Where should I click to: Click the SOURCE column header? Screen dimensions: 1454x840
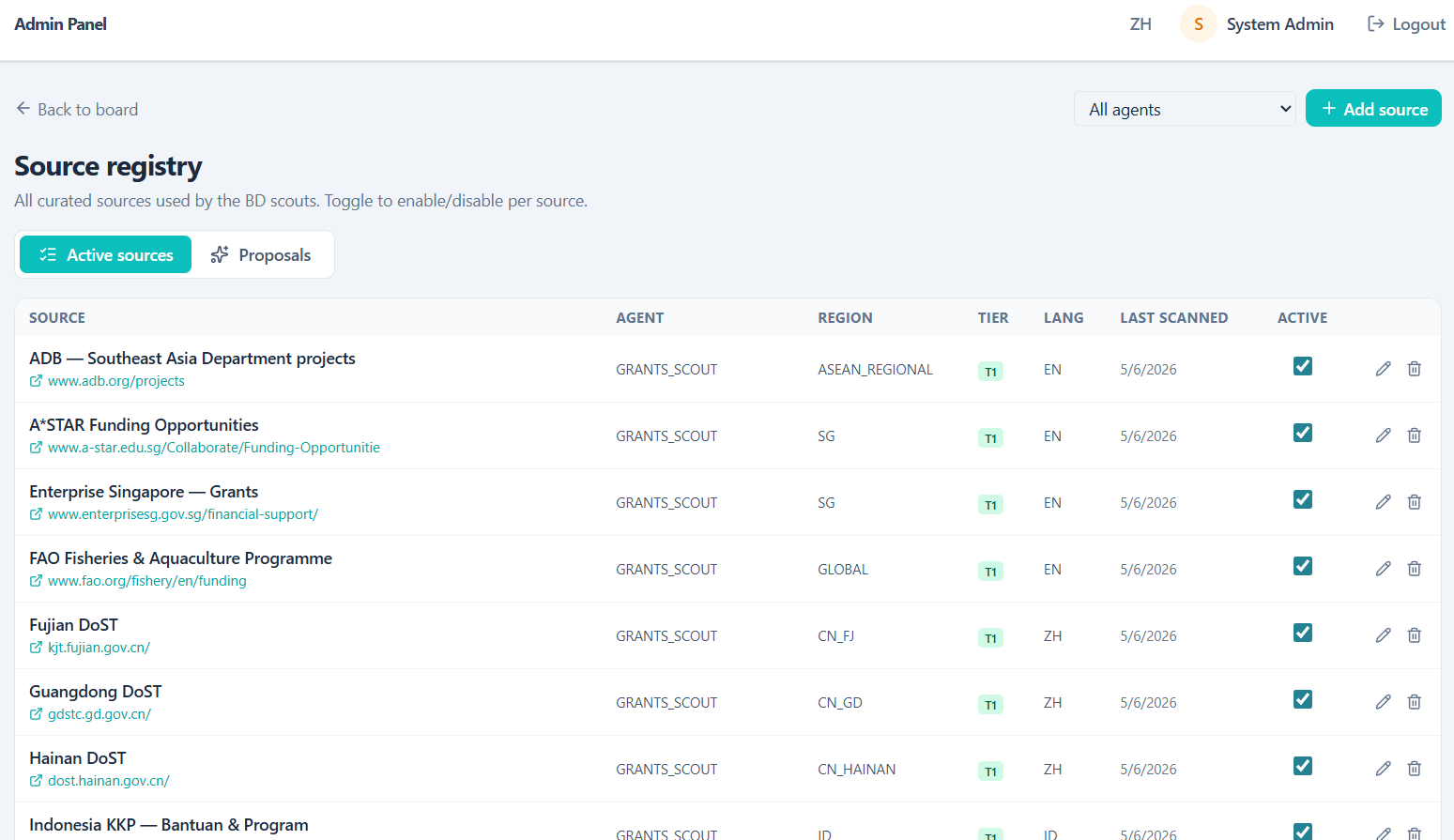57,318
